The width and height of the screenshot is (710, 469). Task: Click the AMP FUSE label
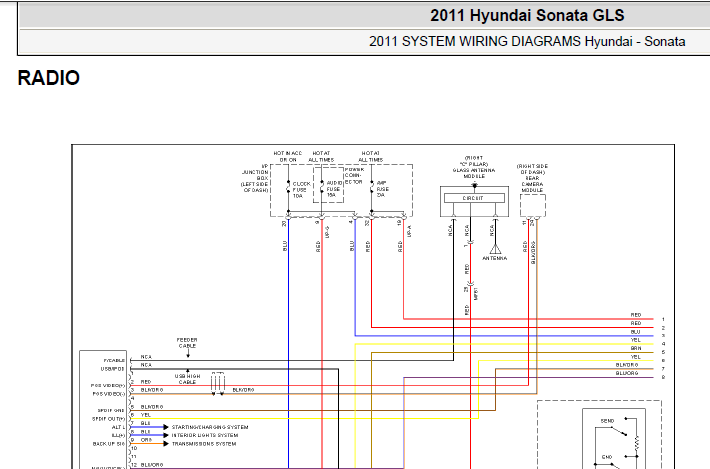[x=382, y=189]
